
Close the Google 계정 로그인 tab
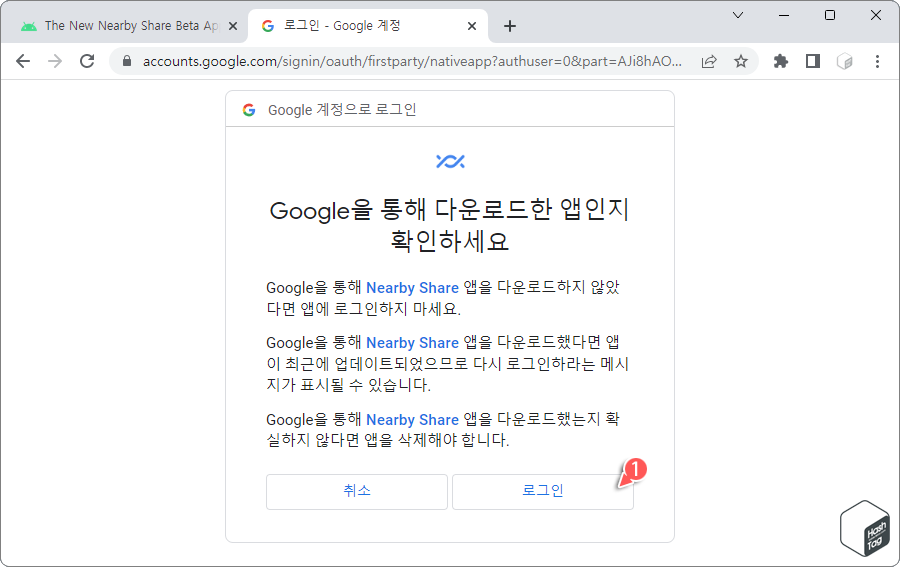(472, 26)
